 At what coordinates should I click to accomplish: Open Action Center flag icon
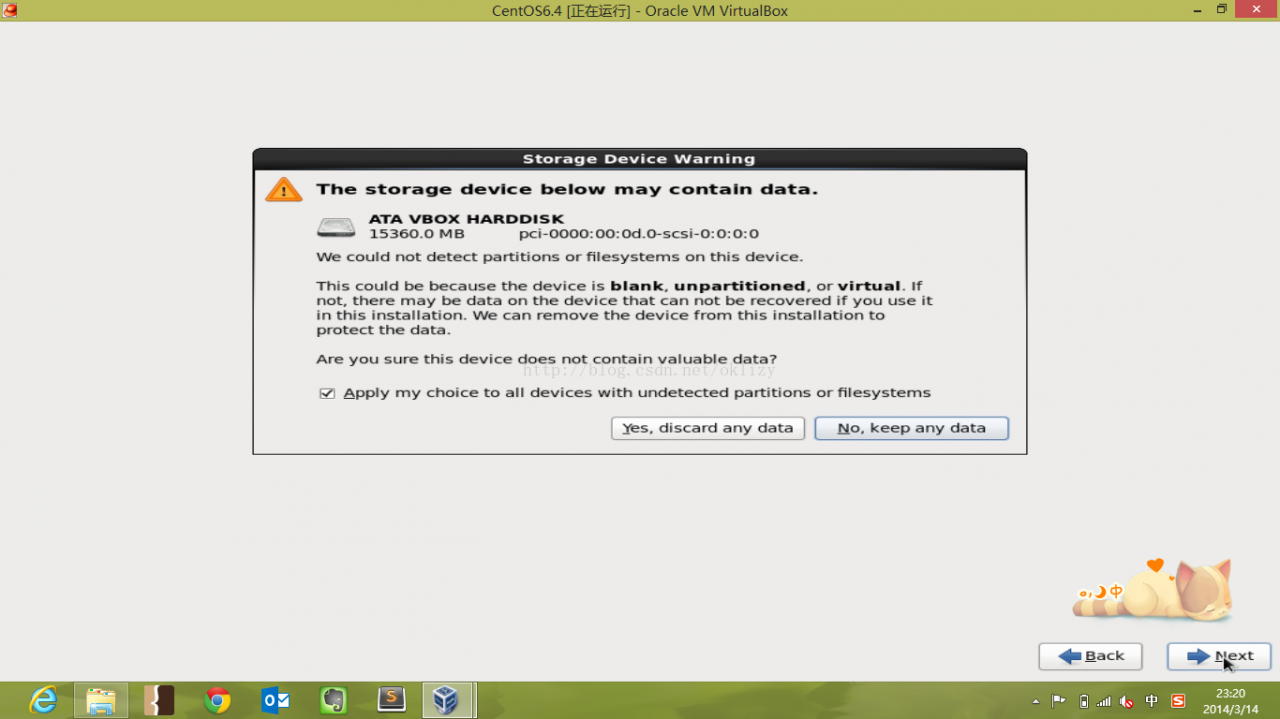pos(1059,701)
